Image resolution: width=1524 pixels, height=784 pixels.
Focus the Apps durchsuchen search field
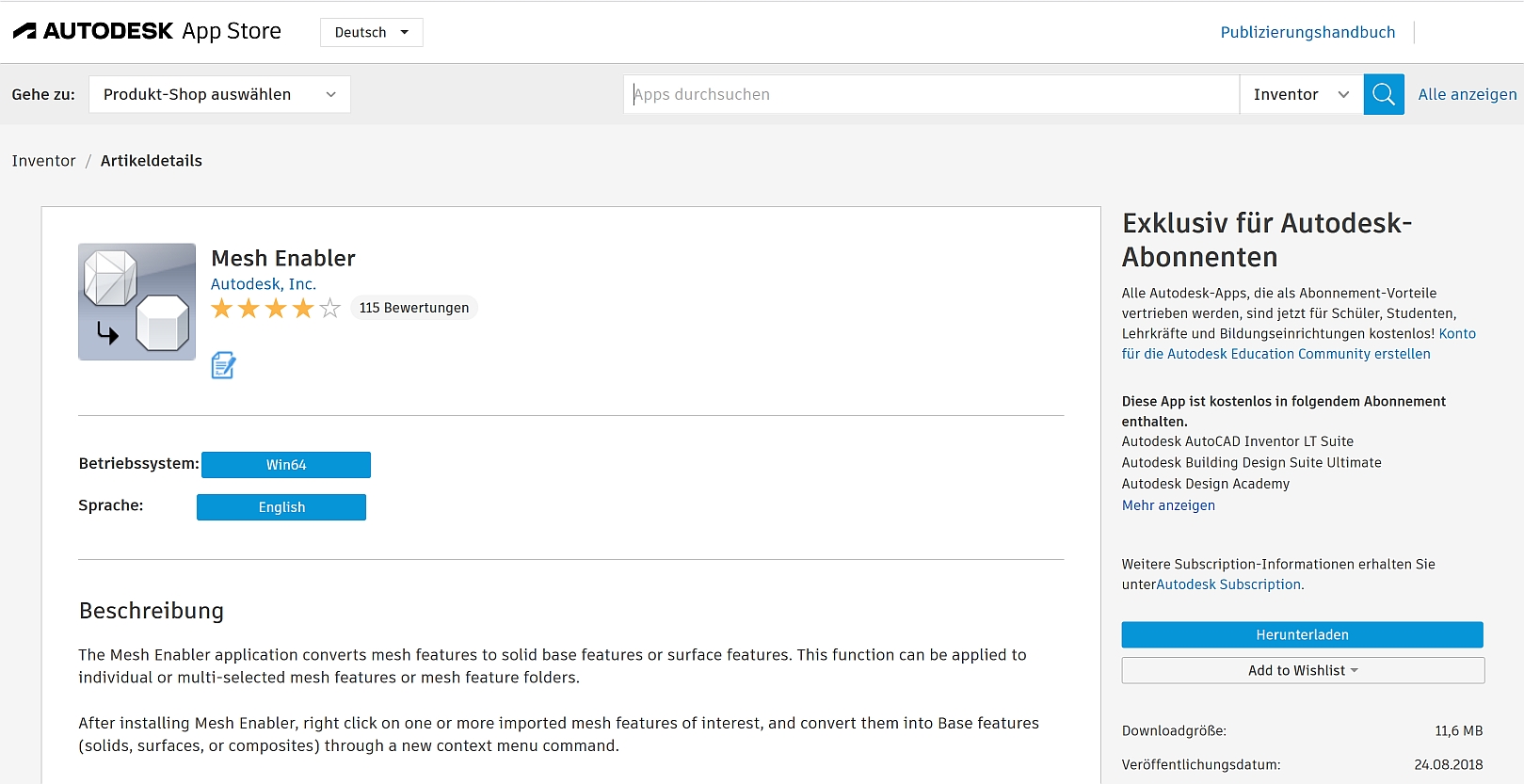click(x=931, y=94)
